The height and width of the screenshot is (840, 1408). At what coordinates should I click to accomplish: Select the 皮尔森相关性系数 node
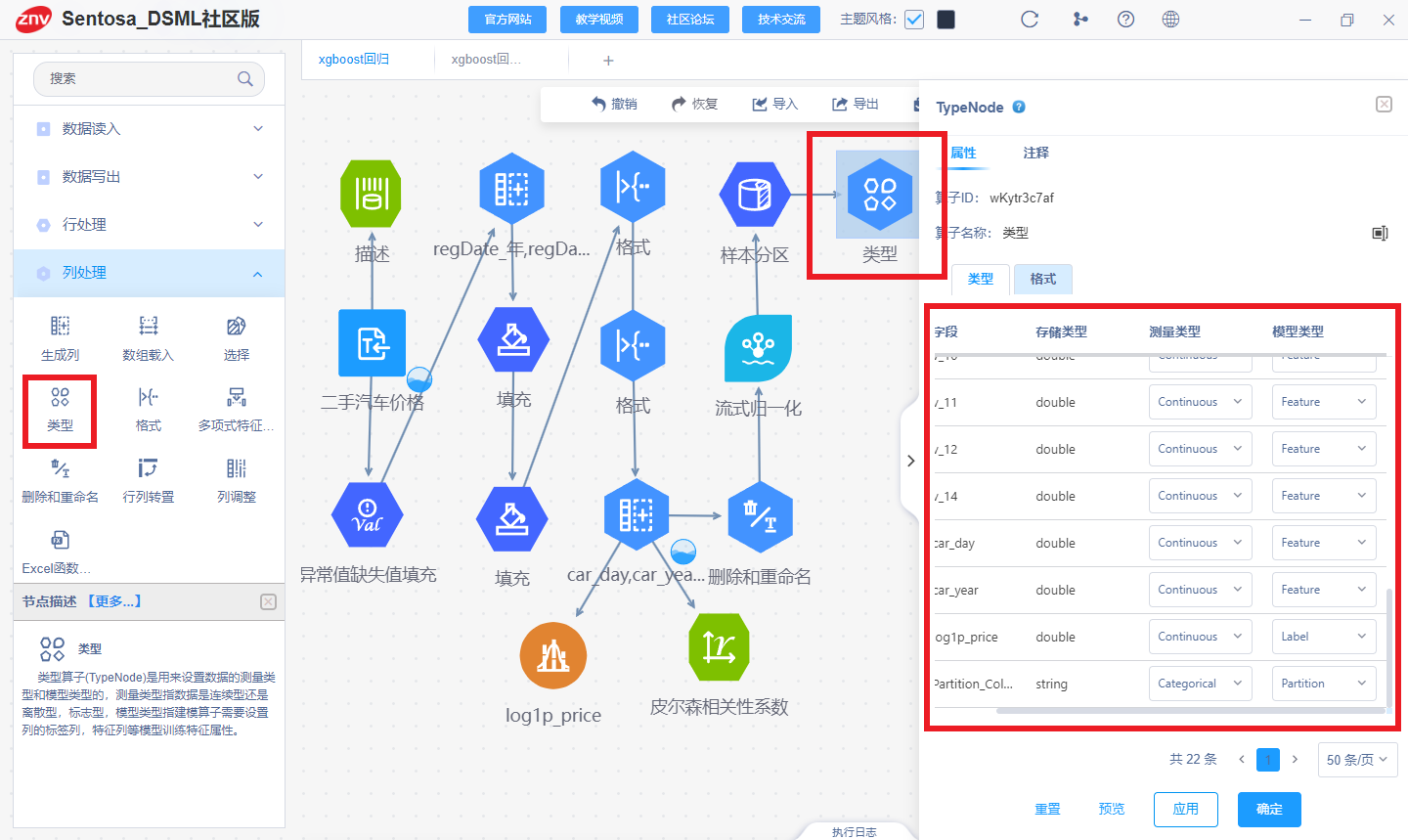coord(719,646)
